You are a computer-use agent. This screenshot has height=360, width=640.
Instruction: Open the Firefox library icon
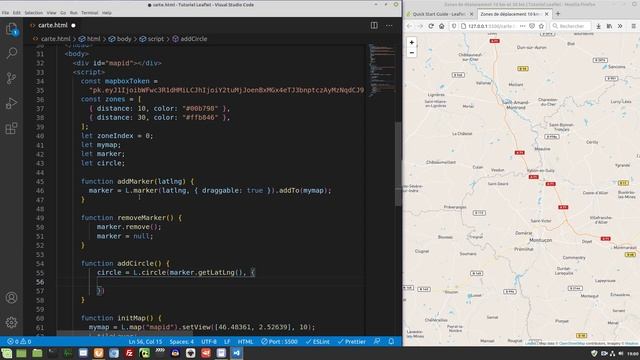pos(609,26)
